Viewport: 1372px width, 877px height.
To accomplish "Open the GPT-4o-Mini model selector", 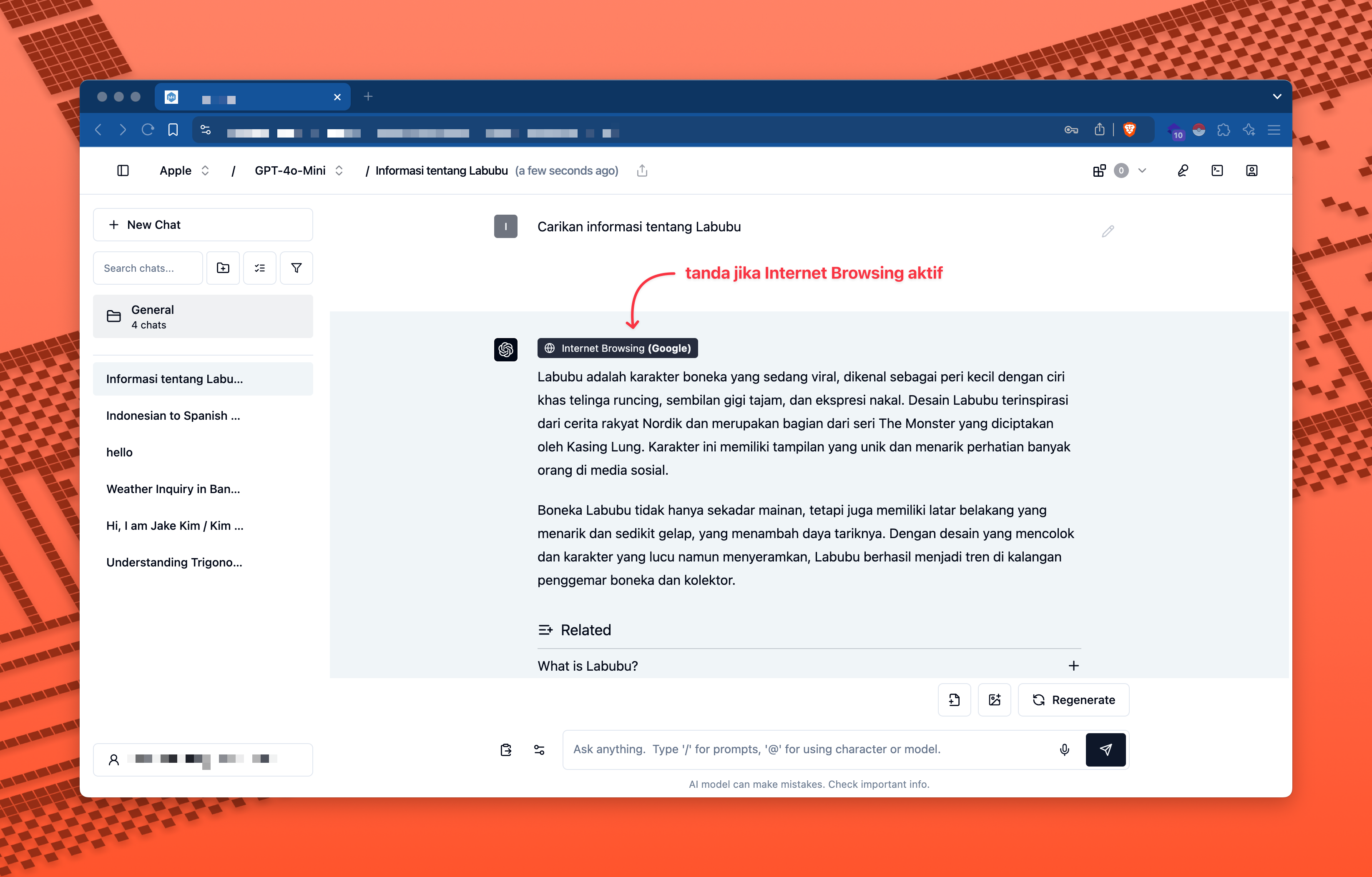I will point(299,170).
